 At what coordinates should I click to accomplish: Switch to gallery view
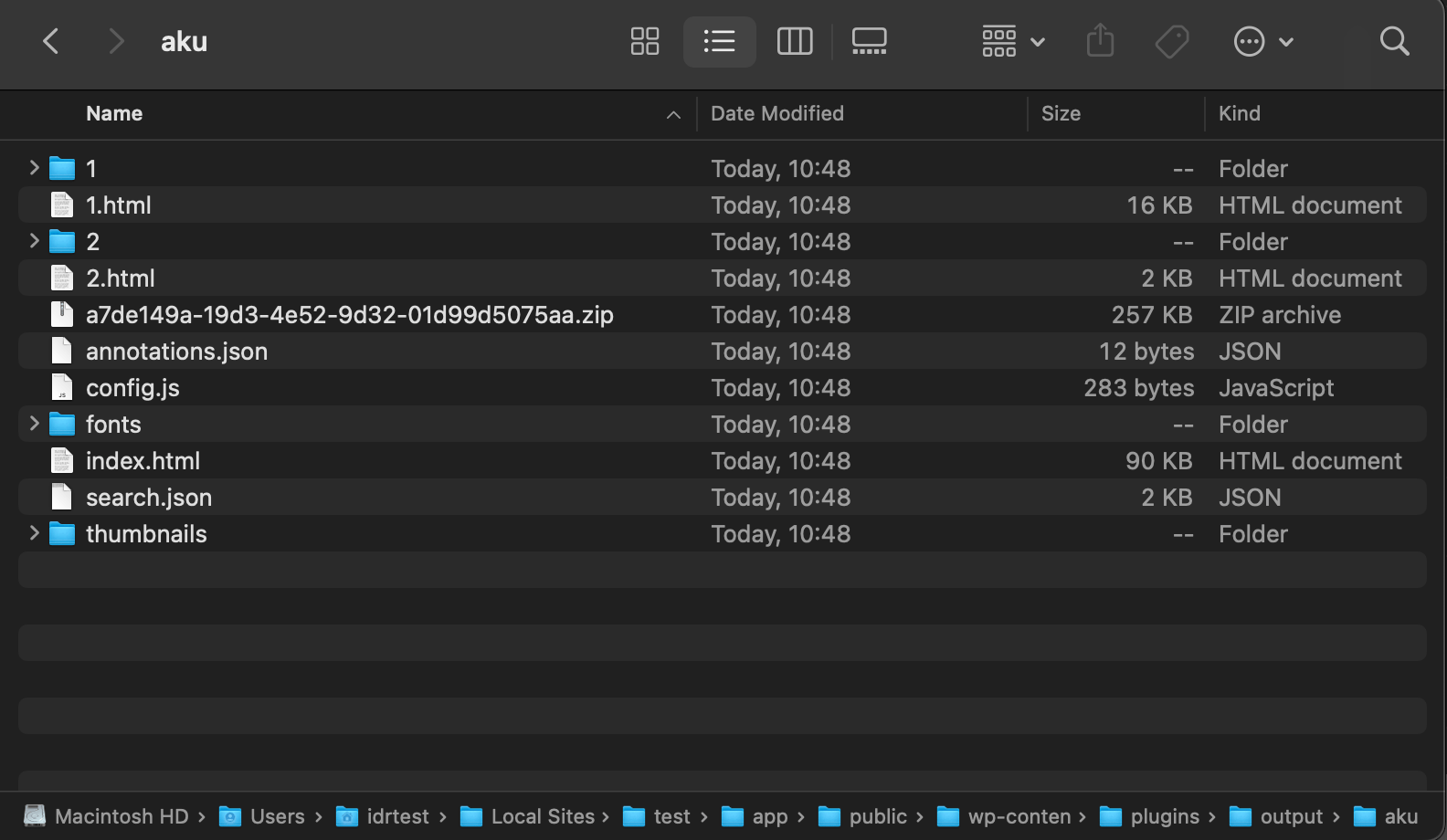tap(869, 41)
